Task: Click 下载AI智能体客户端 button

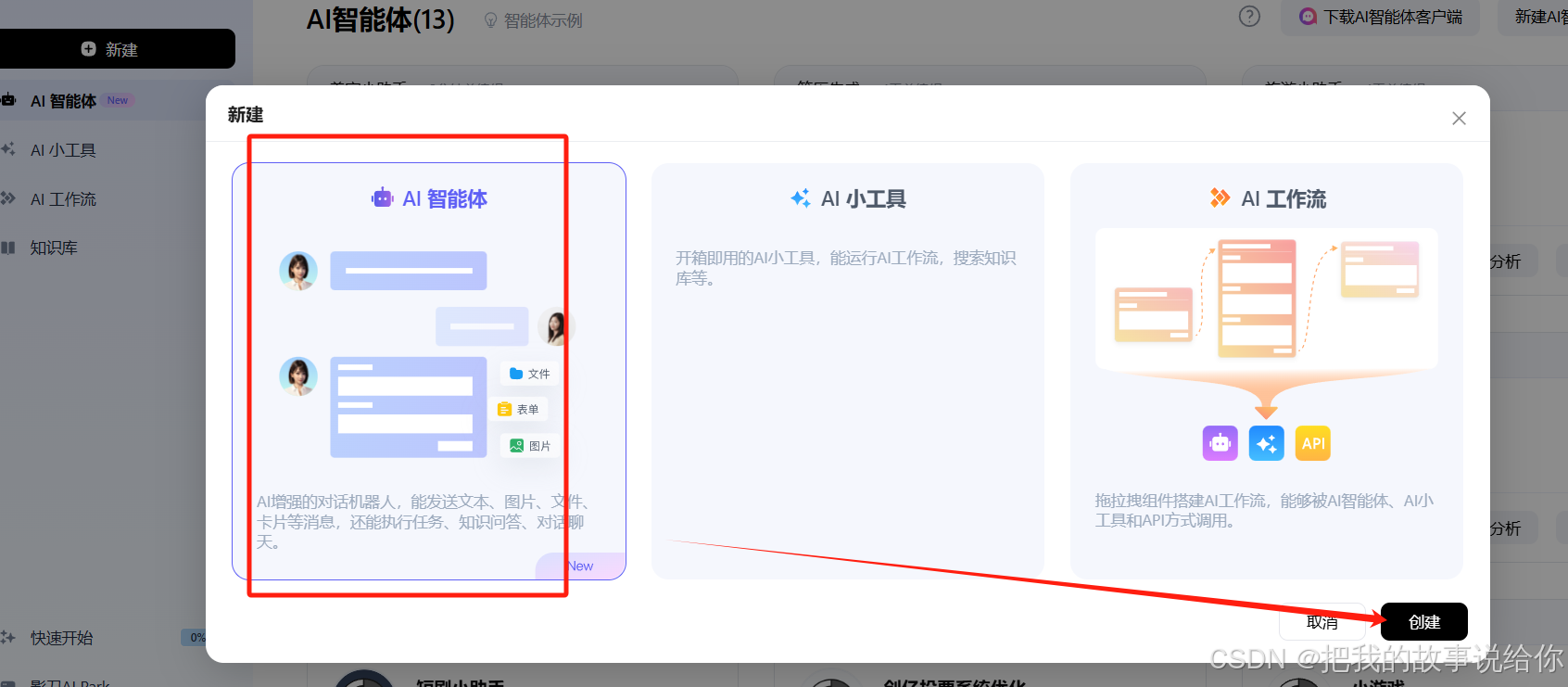Action: coord(1381,17)
